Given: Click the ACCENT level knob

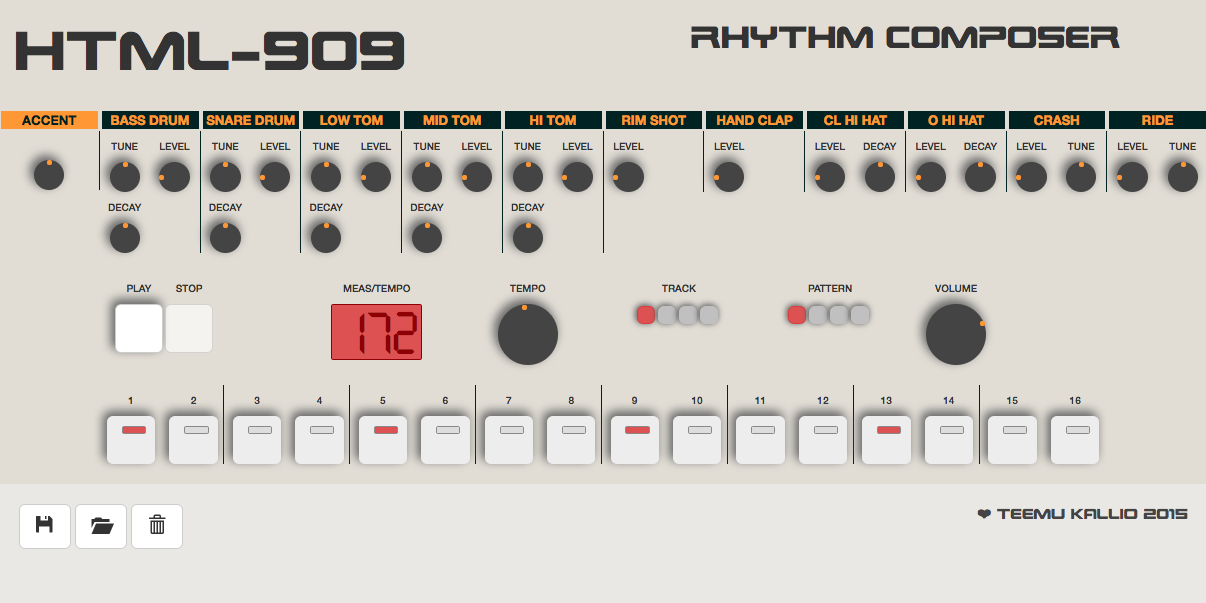Looking at the screenshot, I should pyautogui.click(x=48, y=173).
